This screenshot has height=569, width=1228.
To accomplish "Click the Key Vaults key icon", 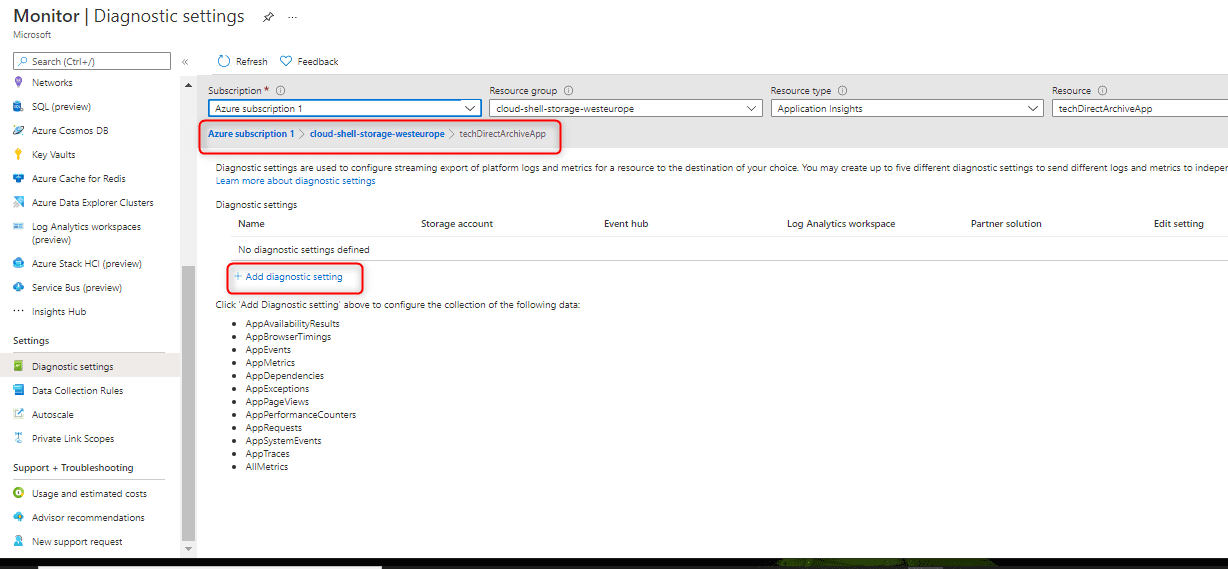I will (x=18, y=154).
